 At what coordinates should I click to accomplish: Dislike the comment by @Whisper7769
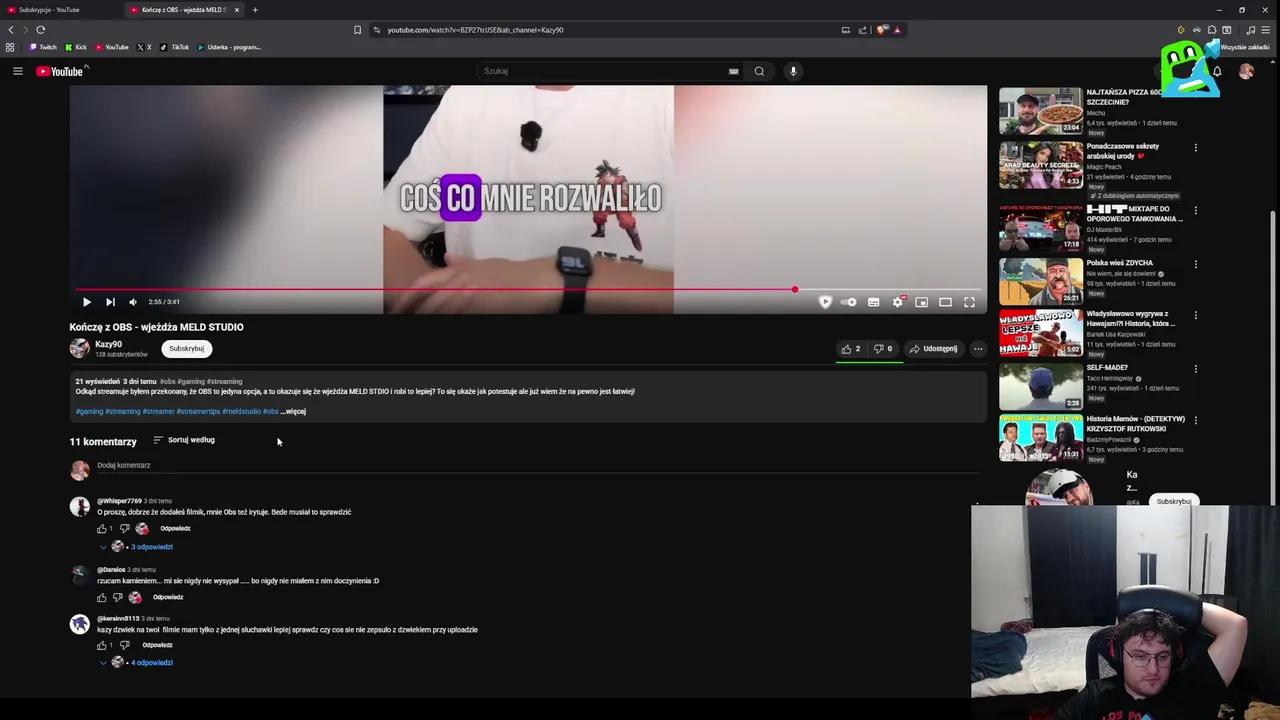pyautogui.click(x=124, y=528)
